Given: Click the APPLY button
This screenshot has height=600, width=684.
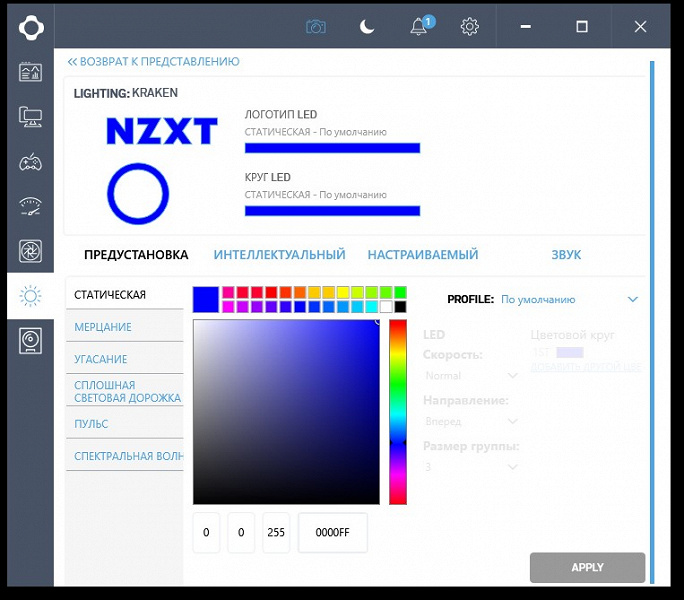Looking at the screenshot, I should click(x=588, y=567).
